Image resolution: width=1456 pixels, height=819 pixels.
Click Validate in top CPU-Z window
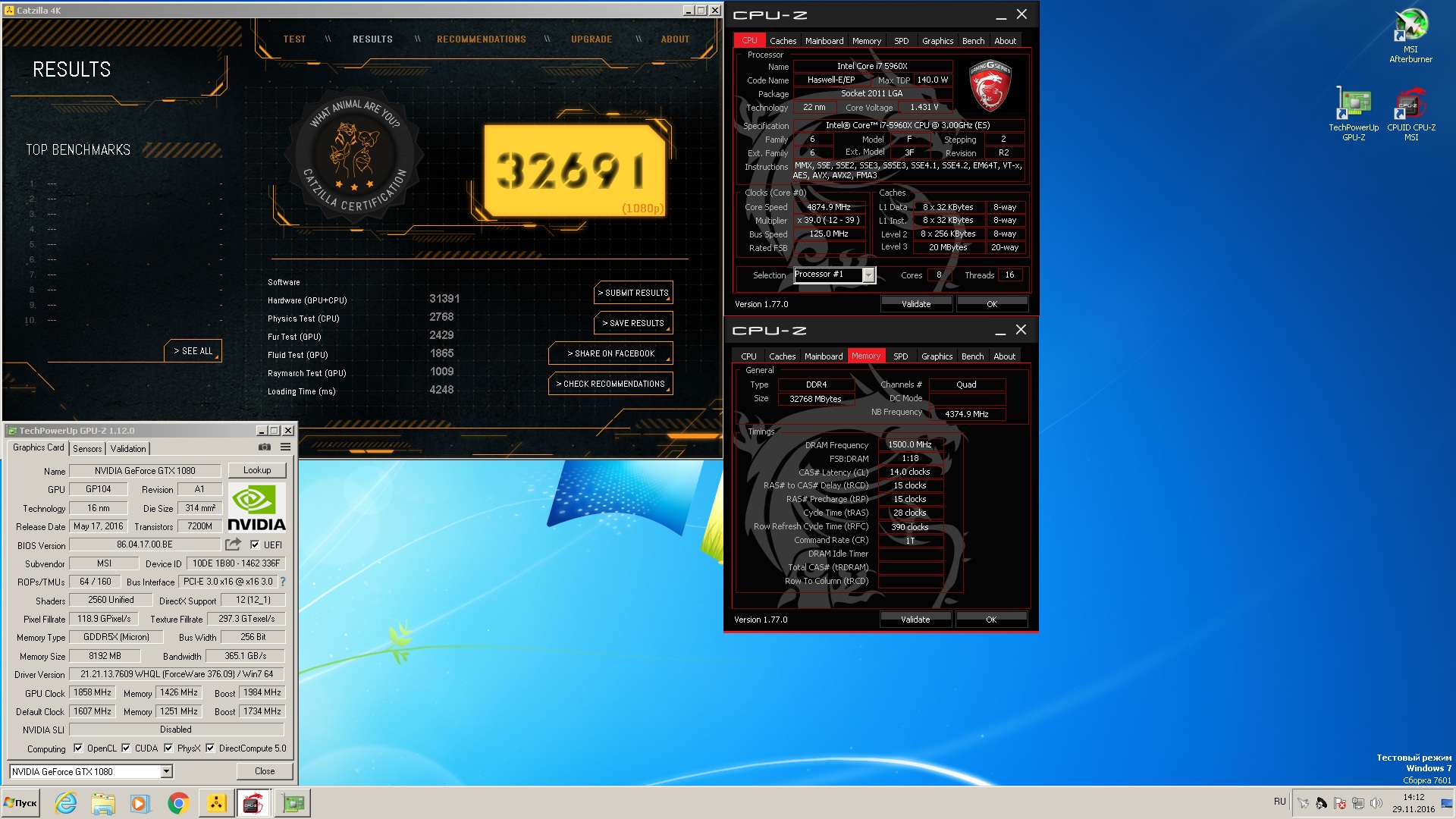click(x=916, y=304)
